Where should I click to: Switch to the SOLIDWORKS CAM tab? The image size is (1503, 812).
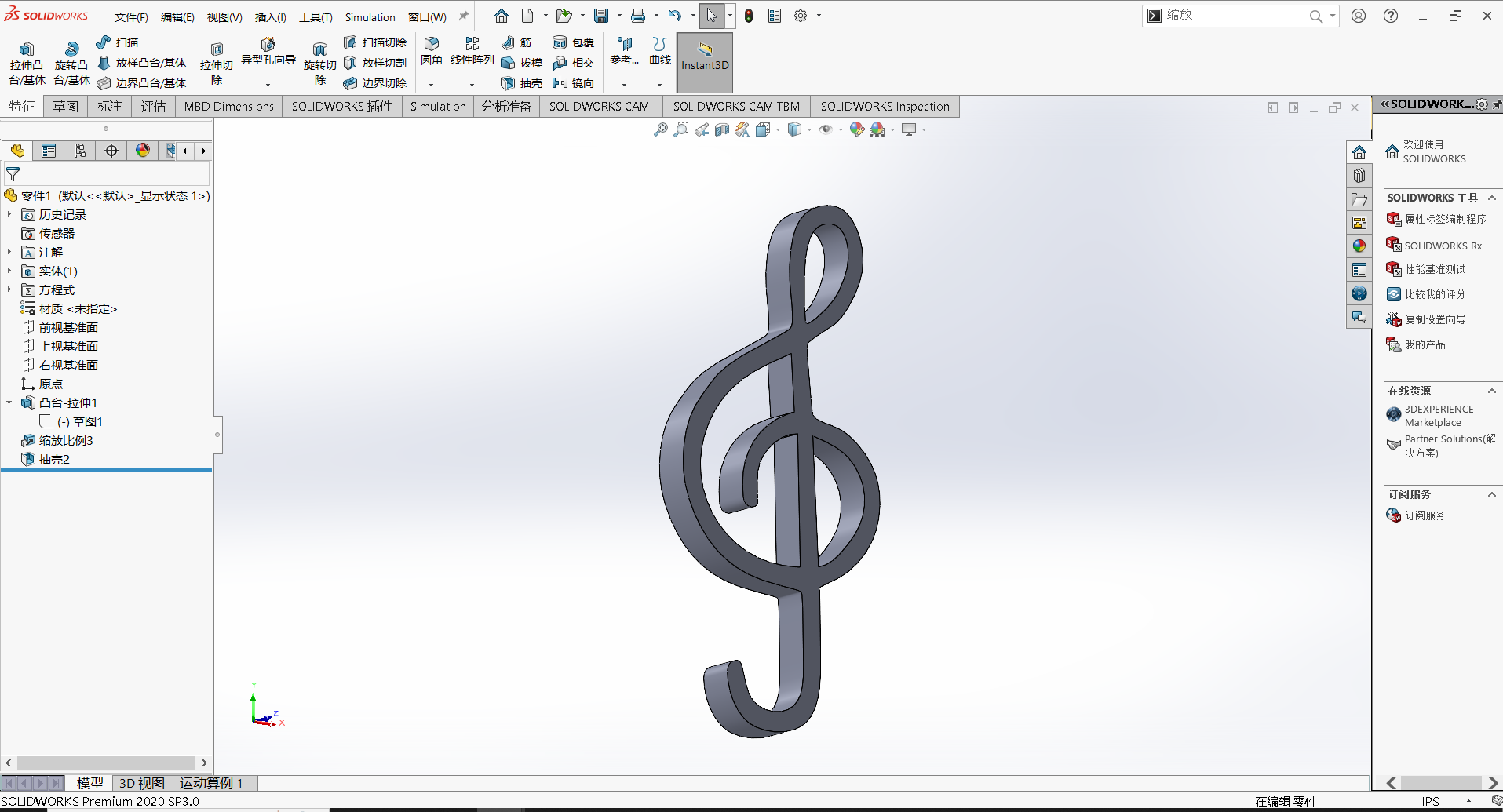click(599, 106)
